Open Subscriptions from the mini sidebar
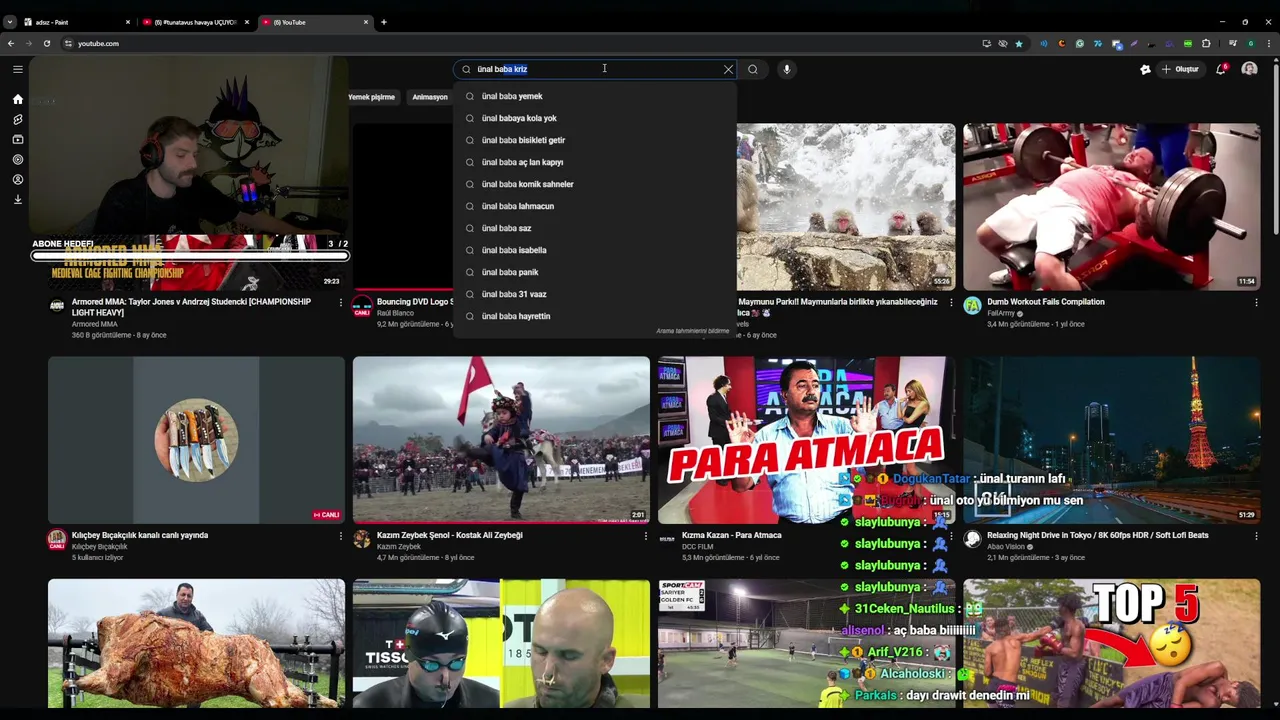 point(17,139)
